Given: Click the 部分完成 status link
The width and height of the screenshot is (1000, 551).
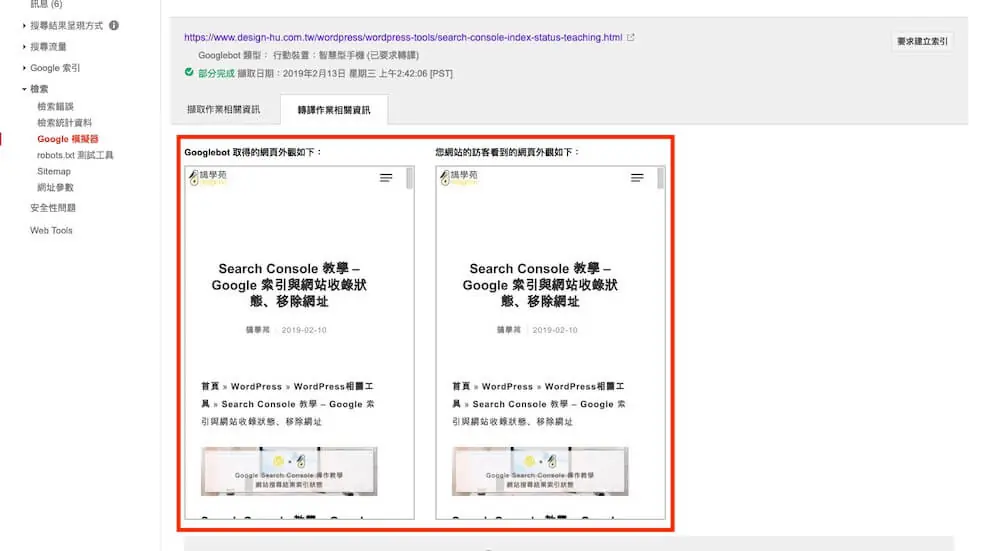Looking at the screenshot, I should pos(216,73).
